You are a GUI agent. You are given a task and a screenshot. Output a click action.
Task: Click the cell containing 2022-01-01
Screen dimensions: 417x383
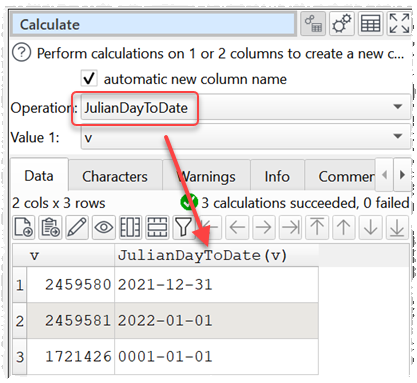[x=216, y=321]
